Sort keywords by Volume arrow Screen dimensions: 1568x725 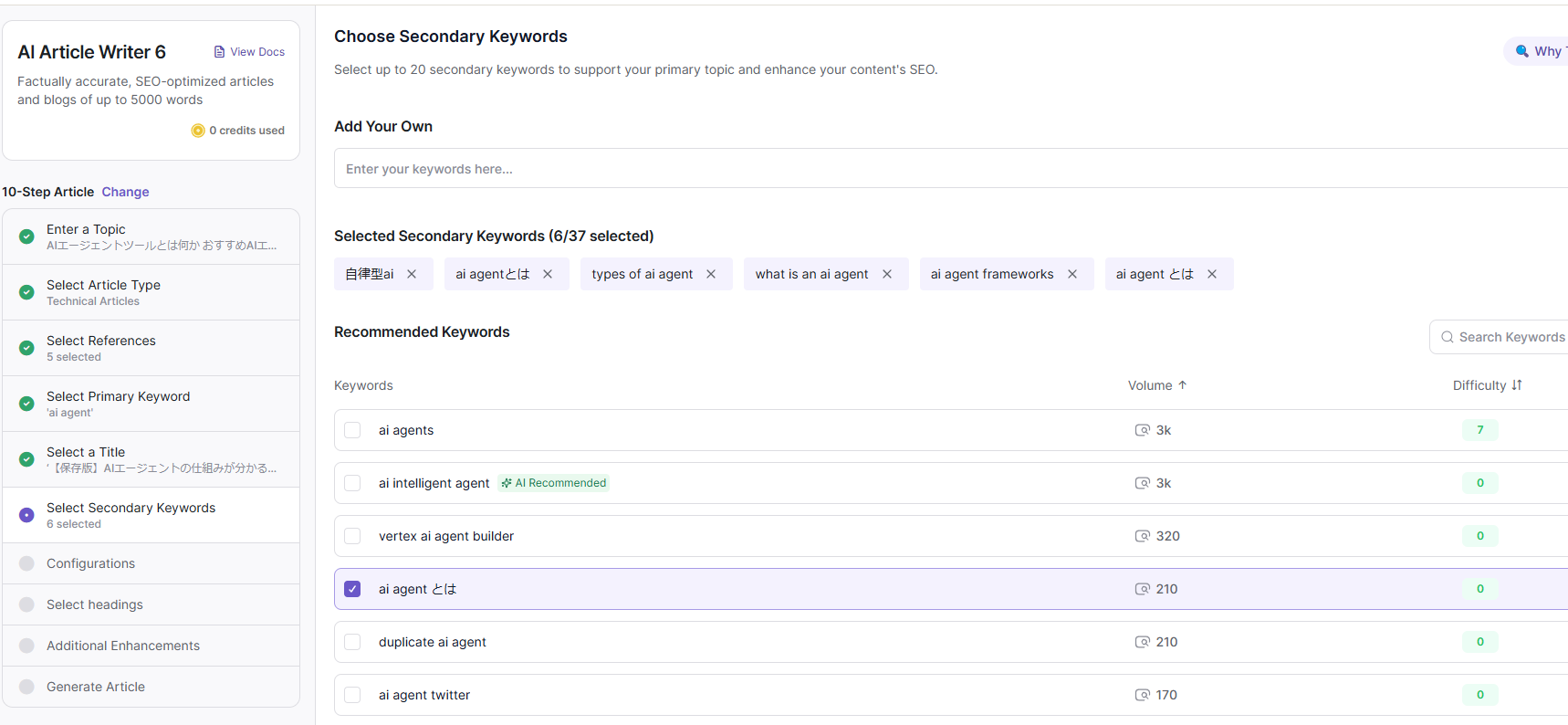(x=1183, y=385)
